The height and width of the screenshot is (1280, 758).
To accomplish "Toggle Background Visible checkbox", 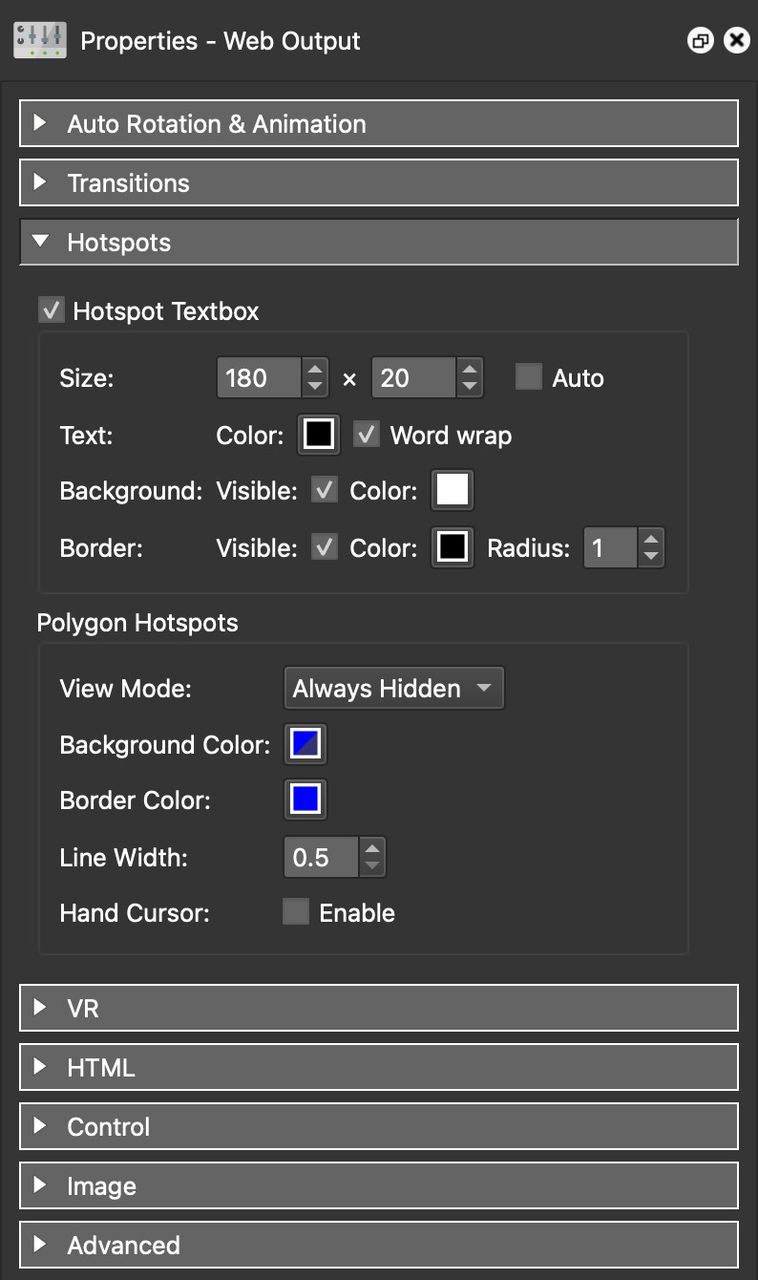I will click(x=324, y=491).
